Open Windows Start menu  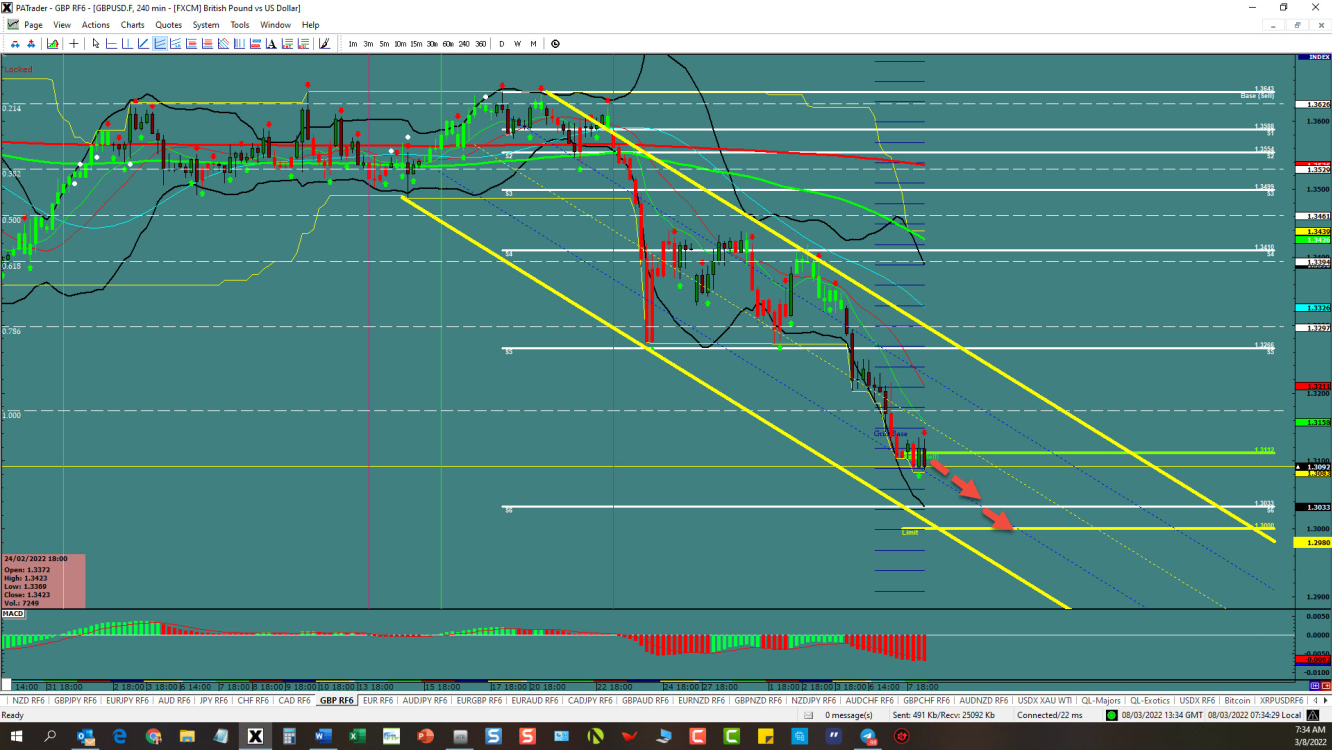click(x=17, y=736)
